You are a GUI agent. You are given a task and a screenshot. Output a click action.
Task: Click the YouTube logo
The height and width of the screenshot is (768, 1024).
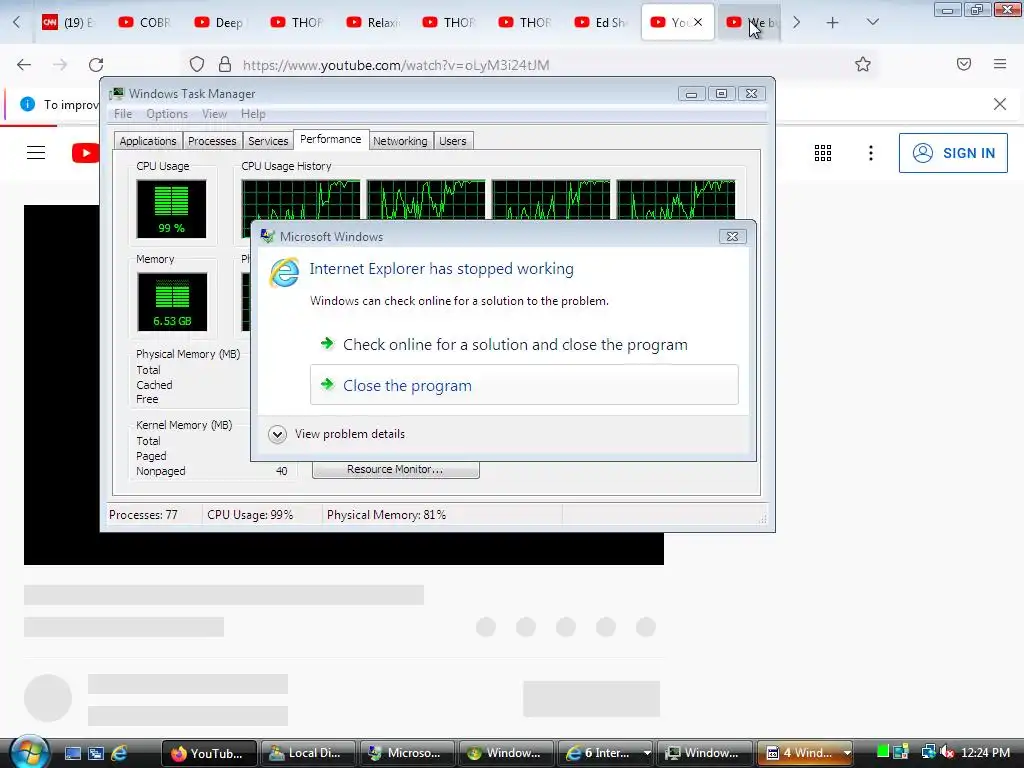click(86, 153)
